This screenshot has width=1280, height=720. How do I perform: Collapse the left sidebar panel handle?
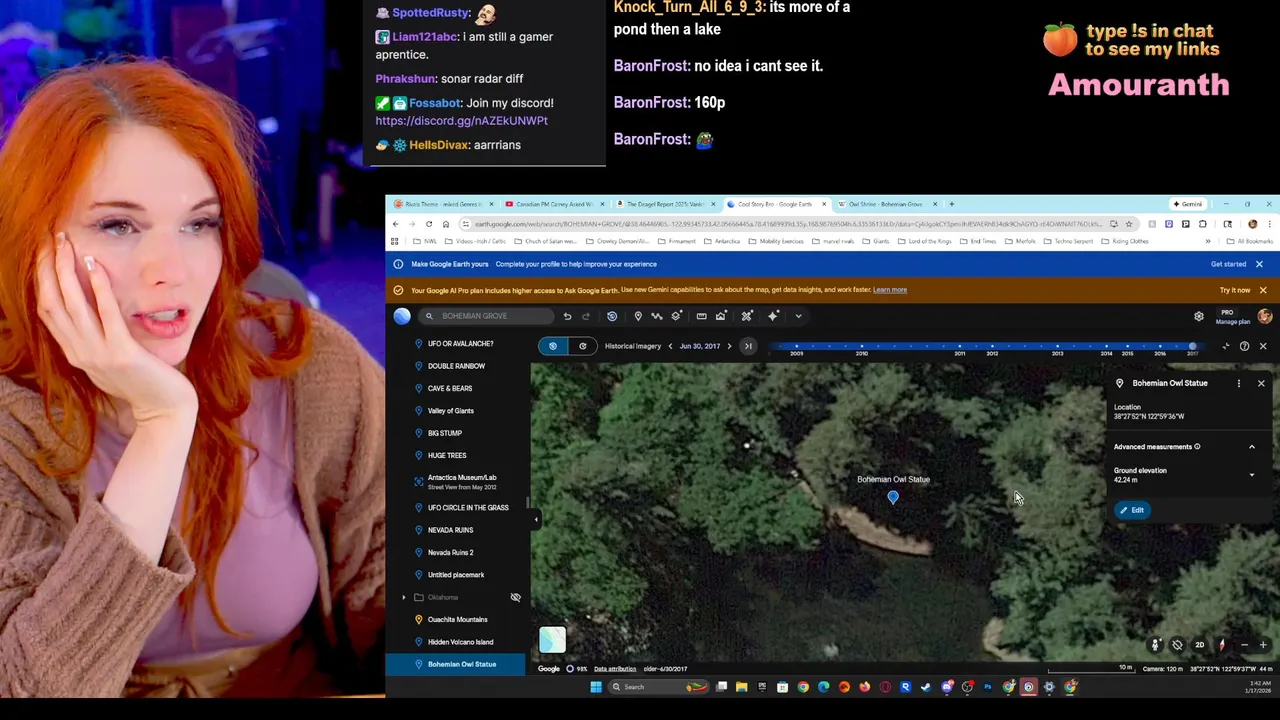[x=535, y=519]
